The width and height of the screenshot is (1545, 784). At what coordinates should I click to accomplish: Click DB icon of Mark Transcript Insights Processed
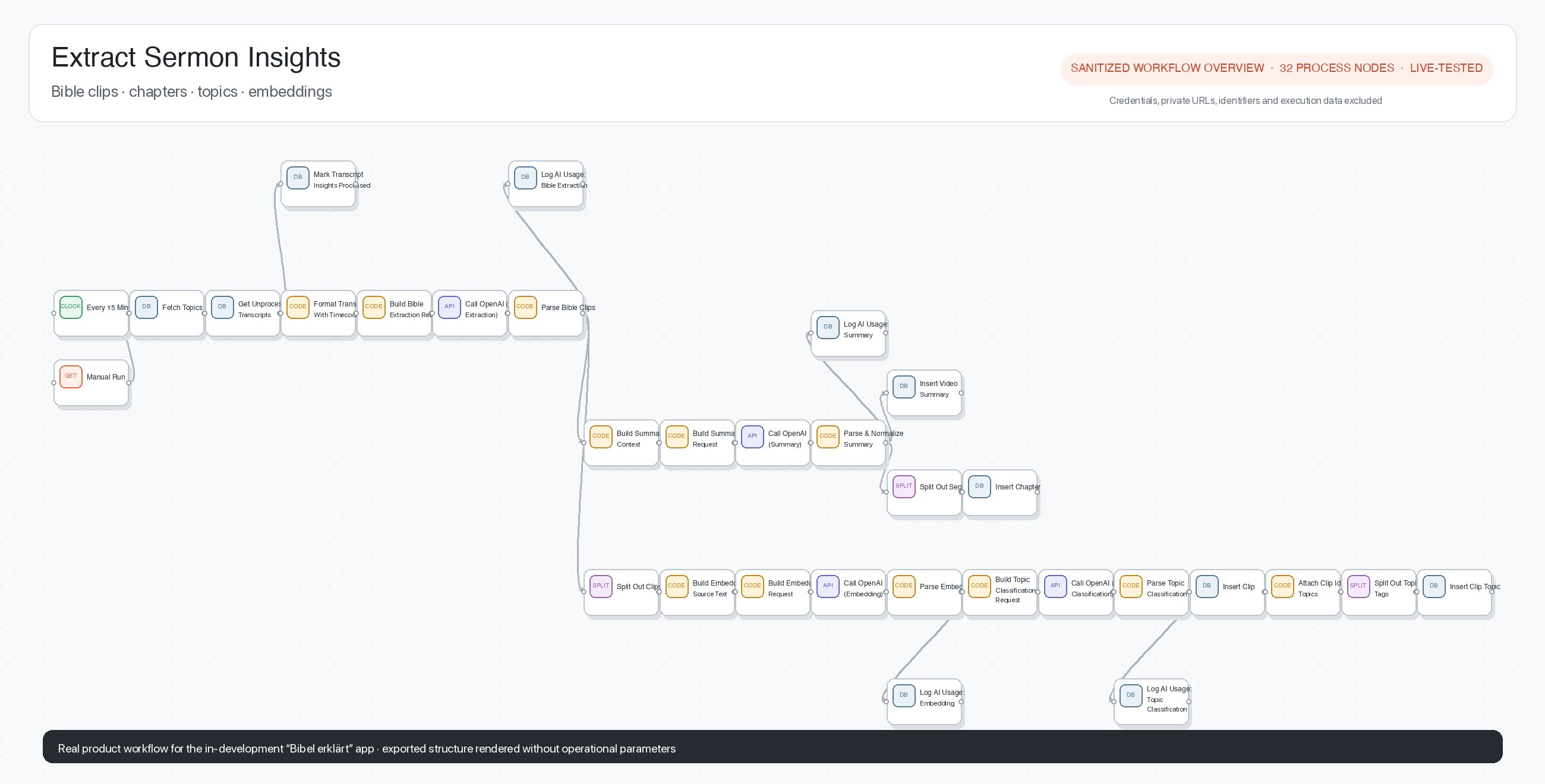(x=298, y=178)
